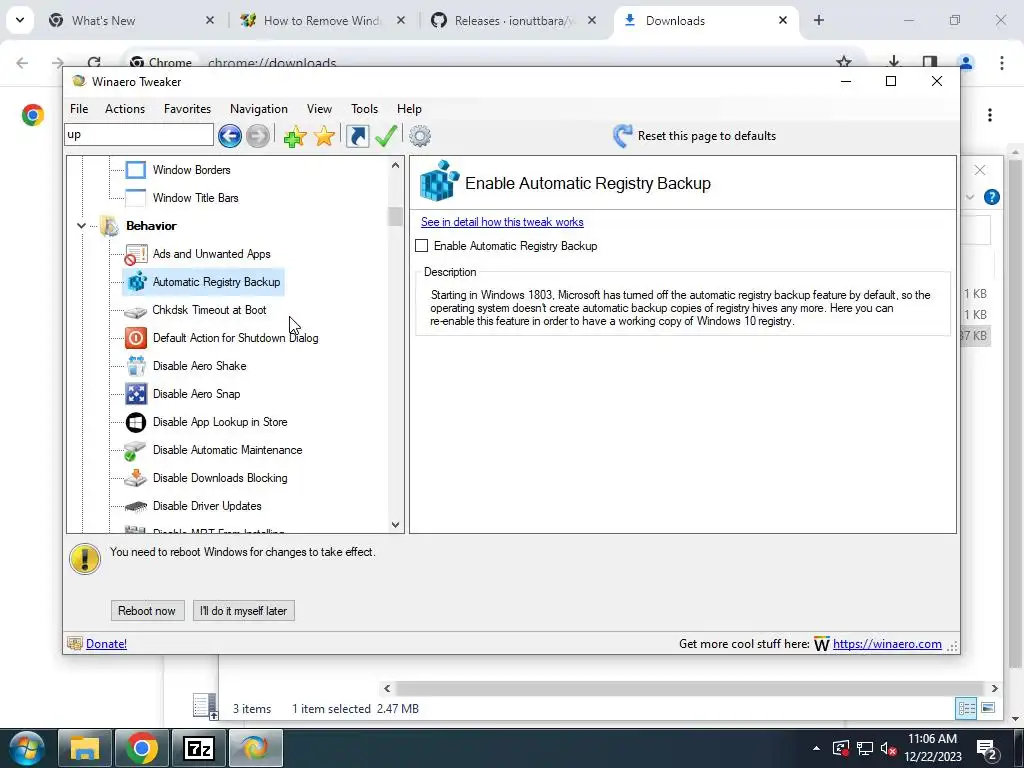This screenshot has width=1024, height=768.
Task: Switch to the How to Remove Wind Chrome tab
Action: coord(323,21)
